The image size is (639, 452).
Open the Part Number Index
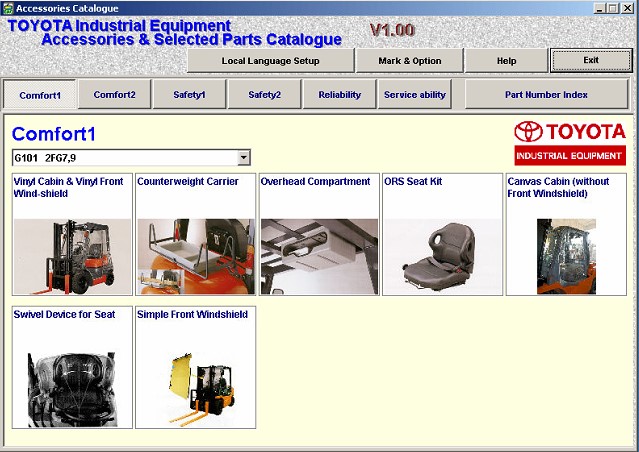(546, 95)
